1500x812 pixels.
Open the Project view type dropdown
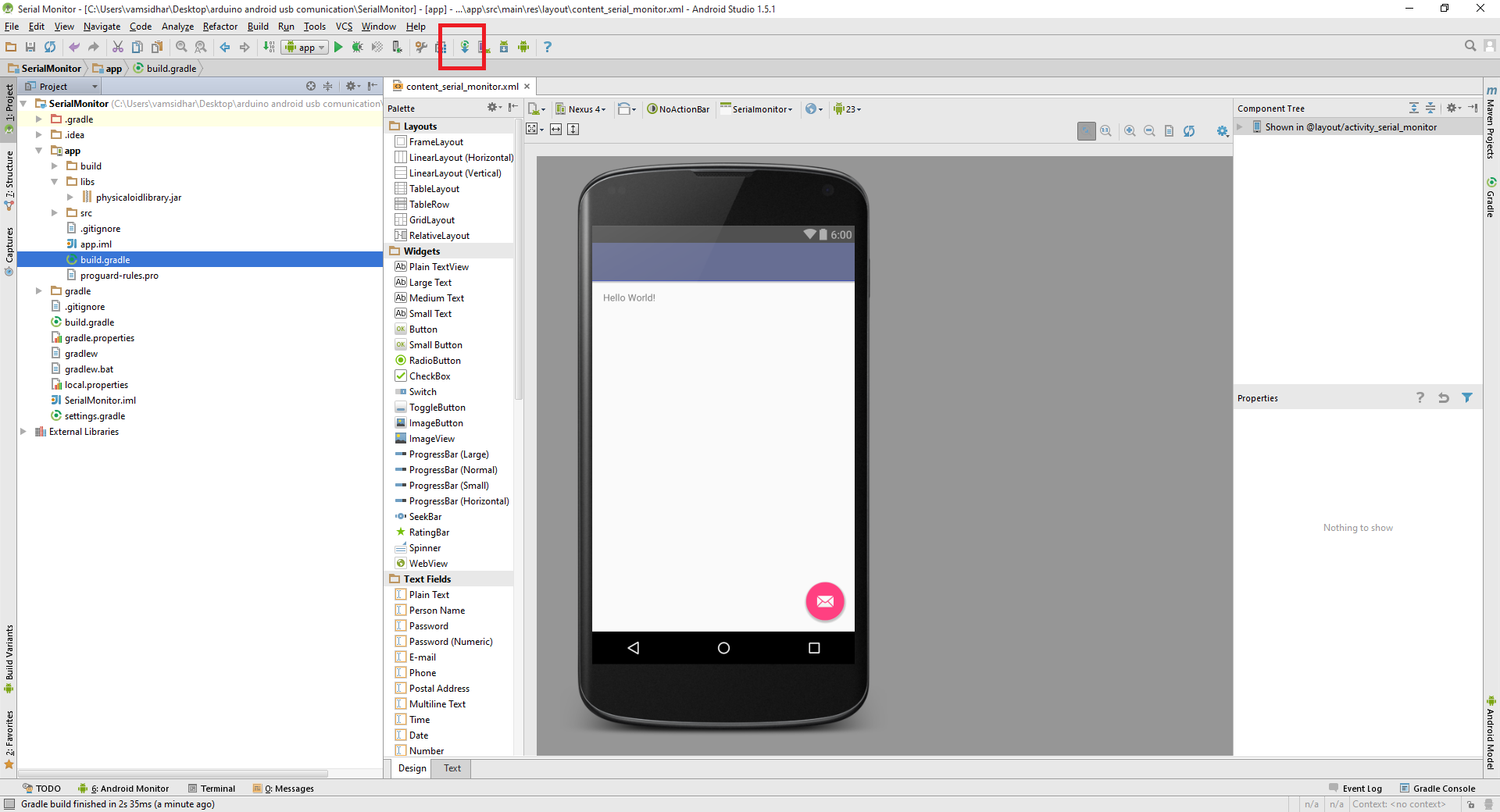(61, 87)
